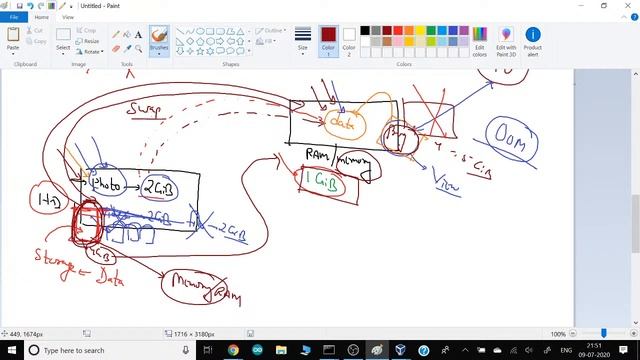Image resolution: width=640 pixels, height=360 pixels.
Task: Open the Product alert button
Action: [533, 42]
